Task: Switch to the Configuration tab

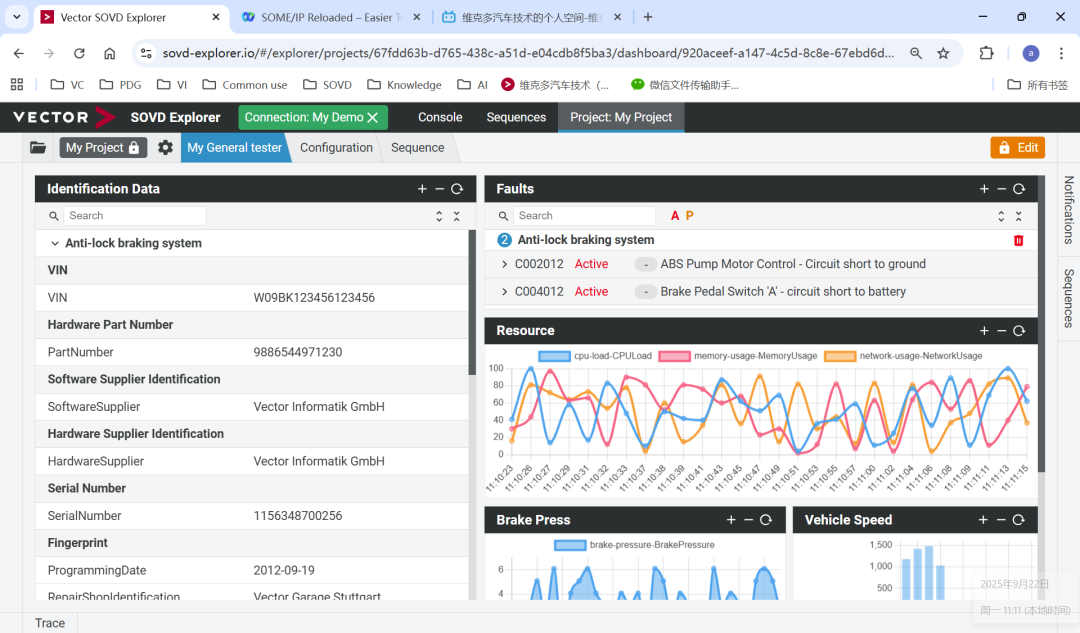Action: (x=336, y=147)
